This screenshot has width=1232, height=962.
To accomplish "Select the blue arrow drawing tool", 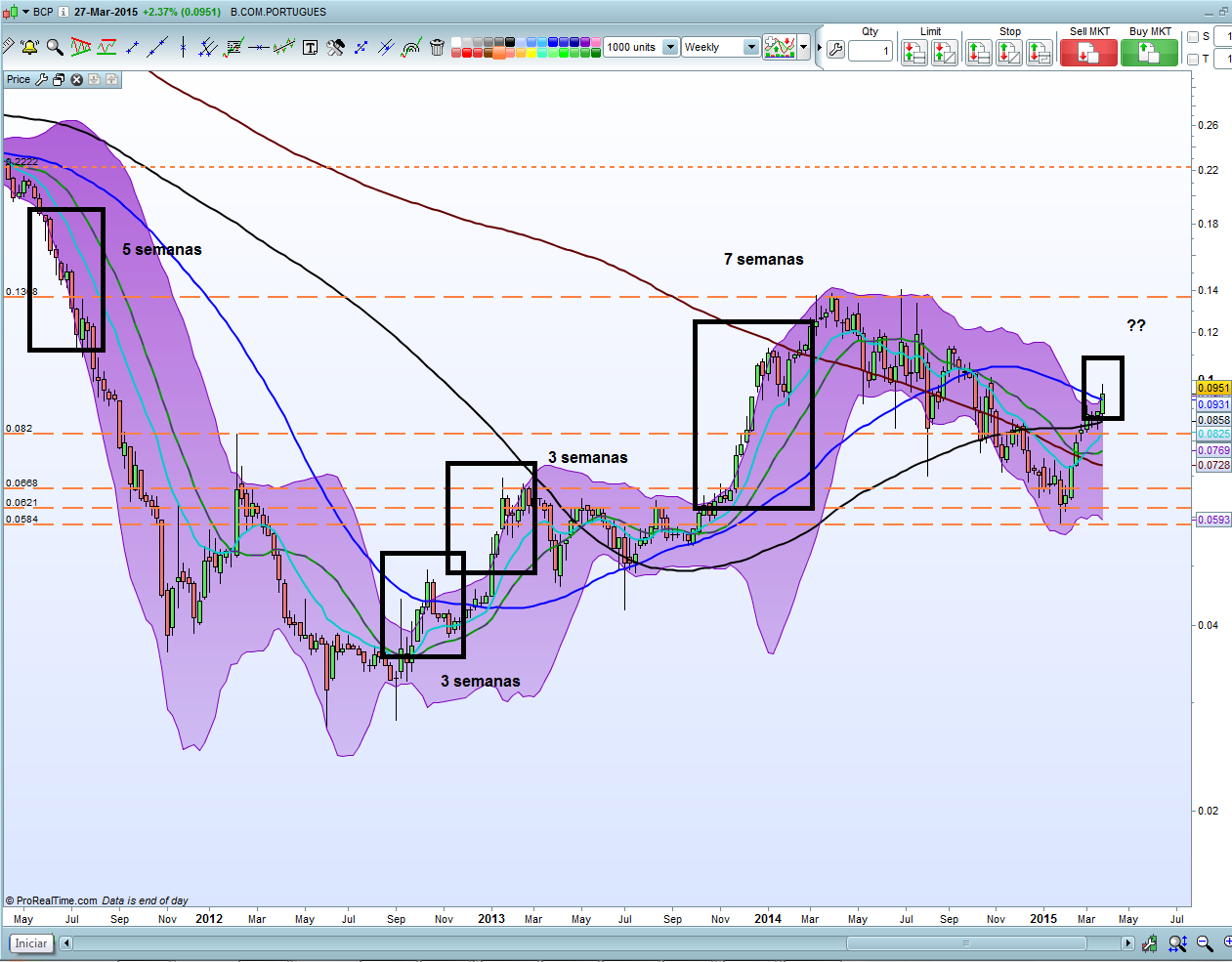I will click(x=361, y=47).
